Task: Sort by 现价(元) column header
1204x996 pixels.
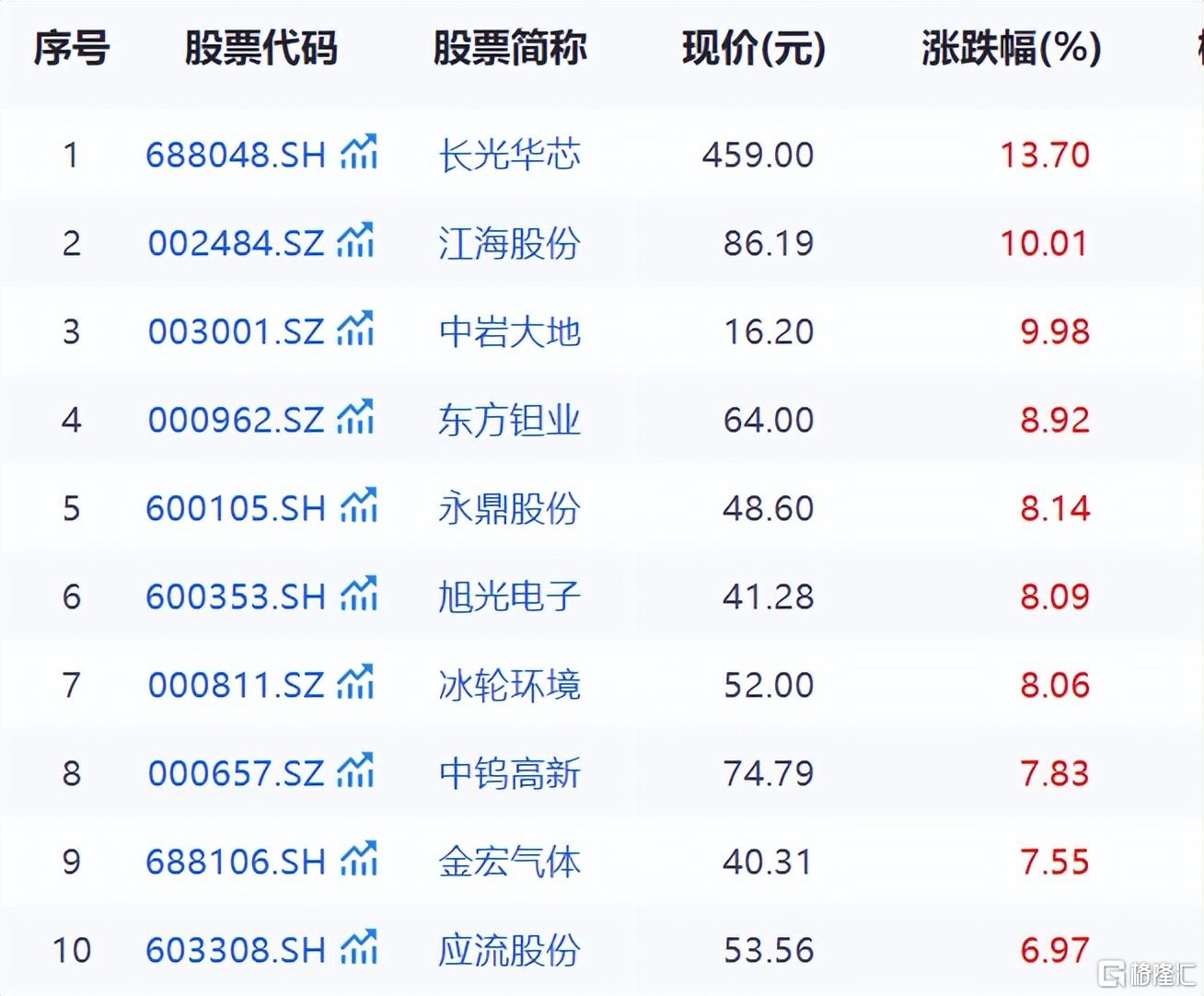Action: click(754, 48)
